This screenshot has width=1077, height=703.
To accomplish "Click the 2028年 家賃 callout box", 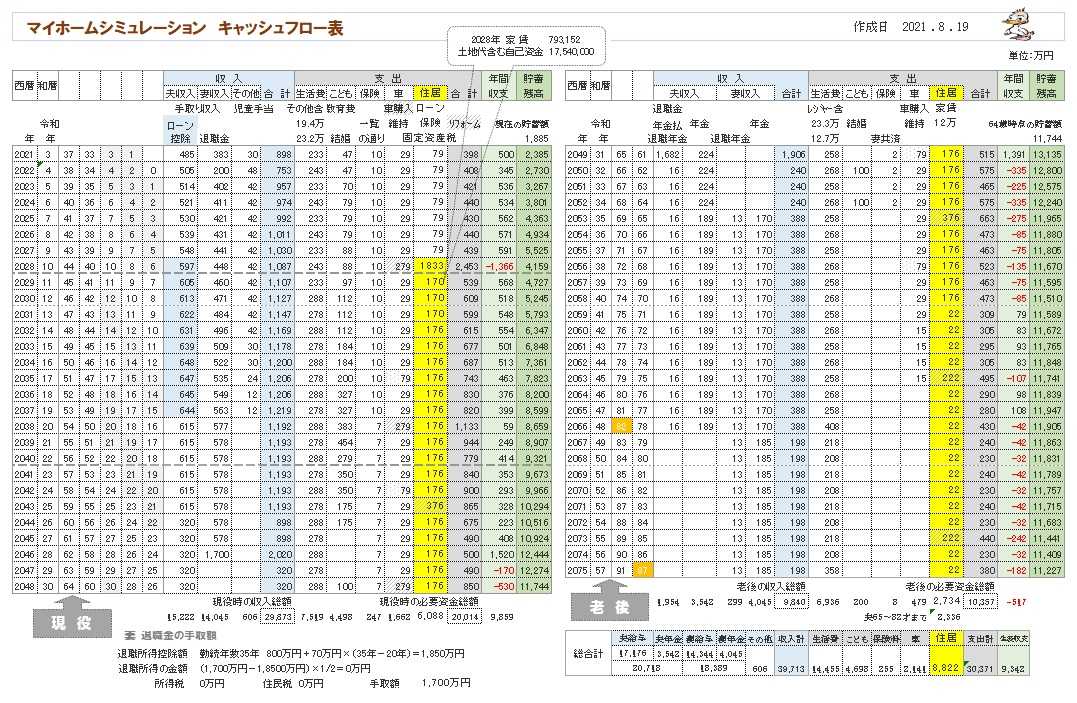I will (525, 45).
